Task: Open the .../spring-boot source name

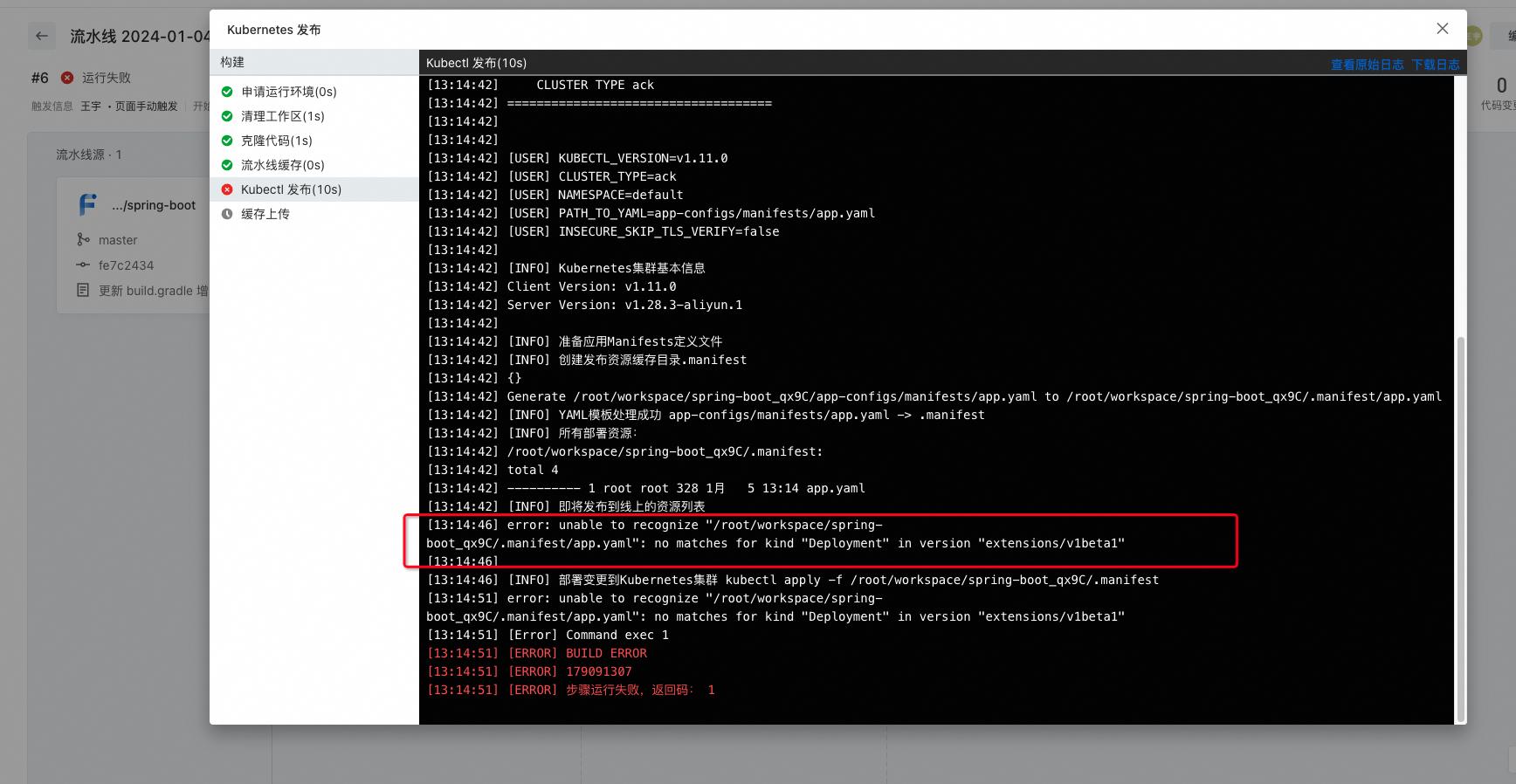Action: (154, 205)
